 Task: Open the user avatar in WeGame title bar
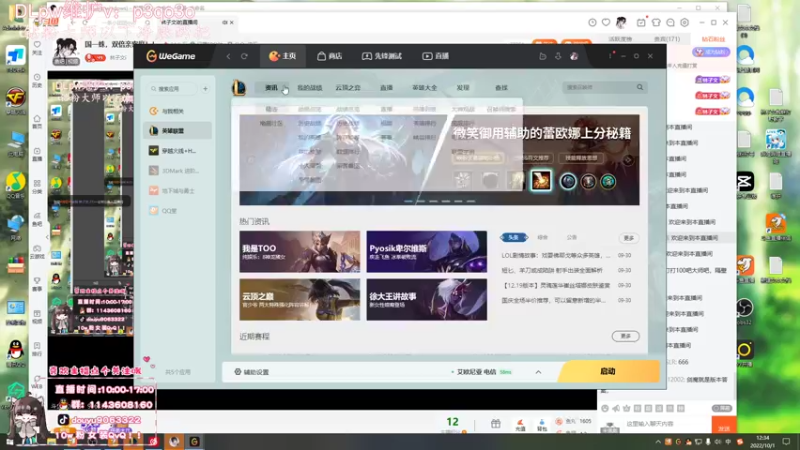coord(574,56)
